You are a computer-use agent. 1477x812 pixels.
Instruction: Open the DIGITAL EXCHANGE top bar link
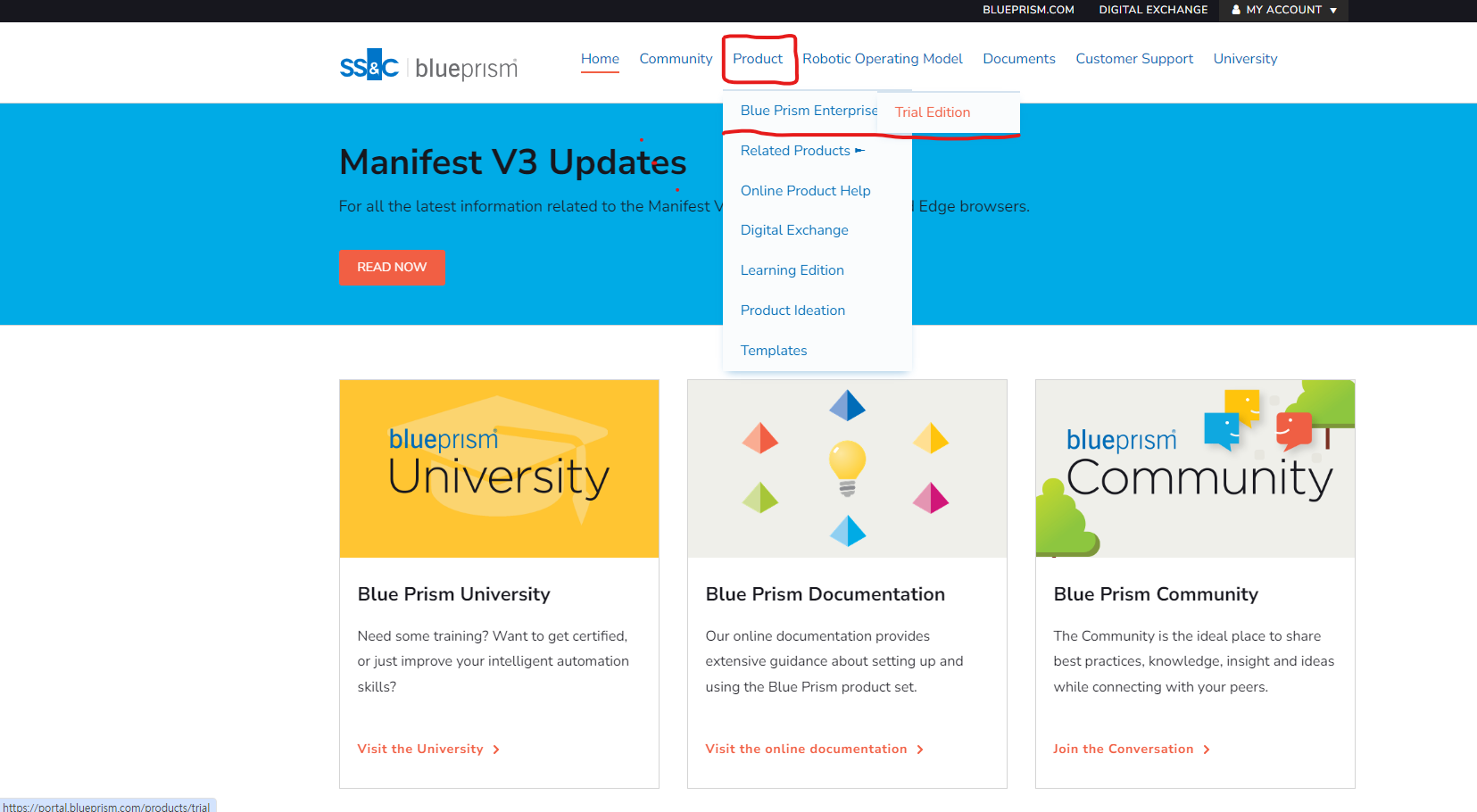click(1153, 10)
